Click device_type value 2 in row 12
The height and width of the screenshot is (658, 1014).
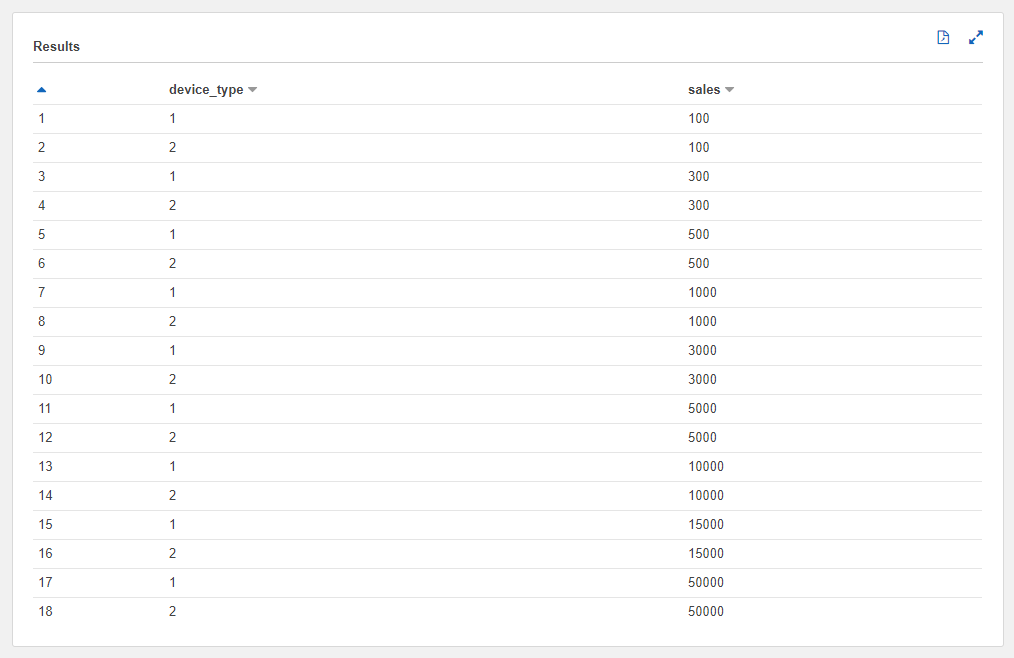pos(173,437)
